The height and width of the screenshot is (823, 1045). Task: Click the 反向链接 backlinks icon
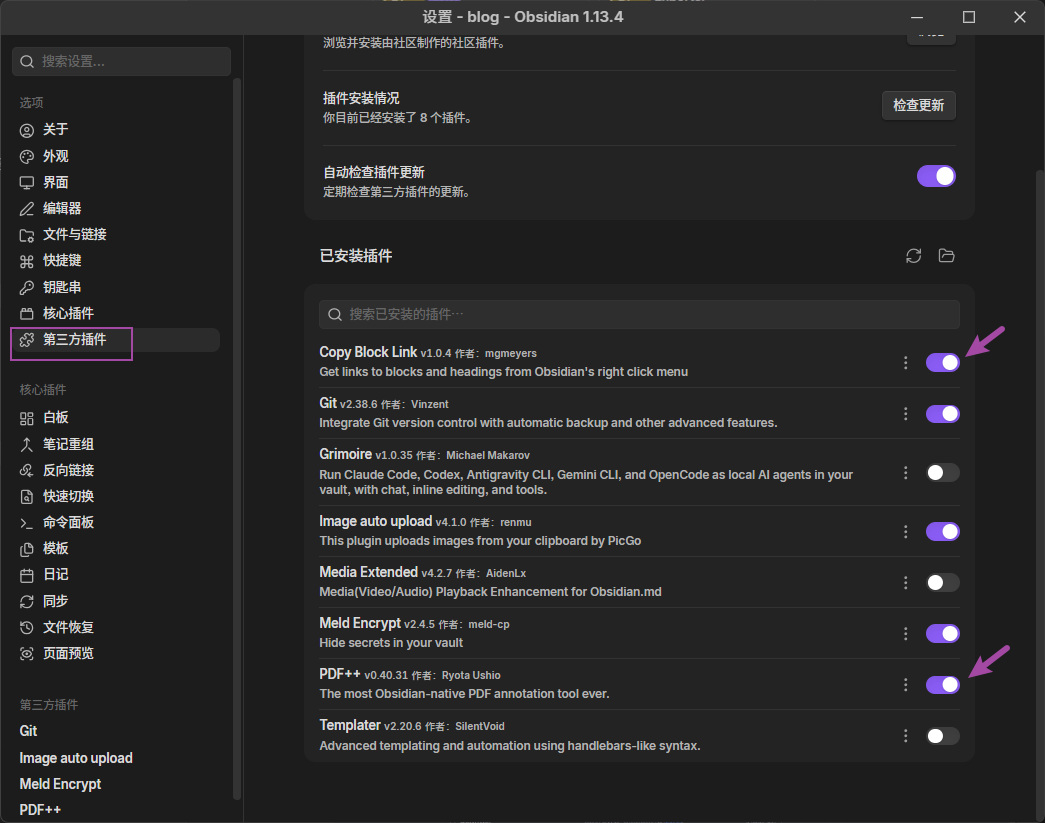[27, 470]
